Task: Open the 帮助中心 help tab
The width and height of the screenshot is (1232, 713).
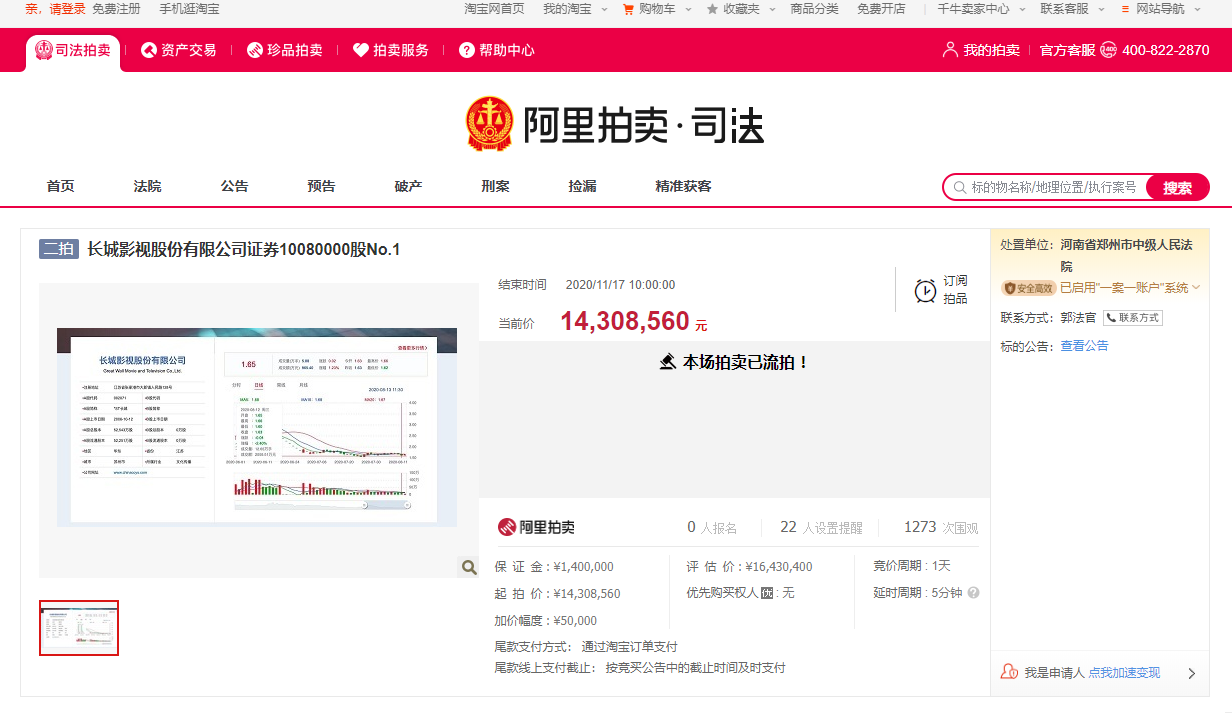Action: click(x=496, y=50)
